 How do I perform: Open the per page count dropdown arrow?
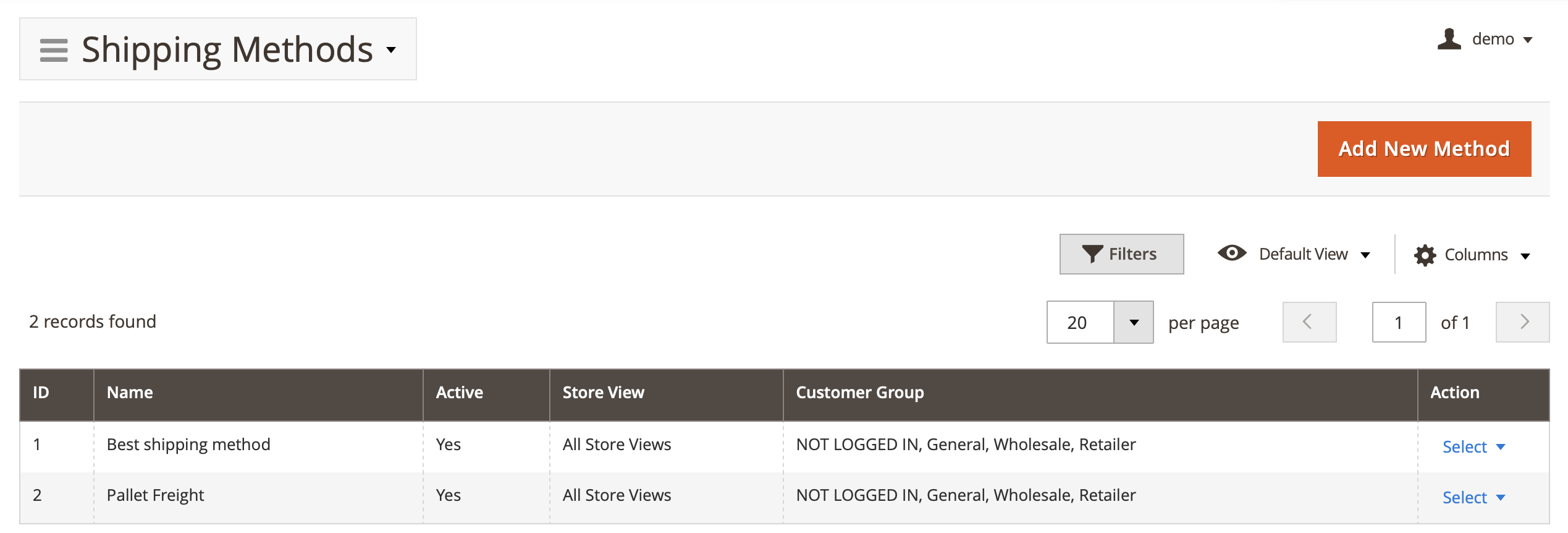1133,322
